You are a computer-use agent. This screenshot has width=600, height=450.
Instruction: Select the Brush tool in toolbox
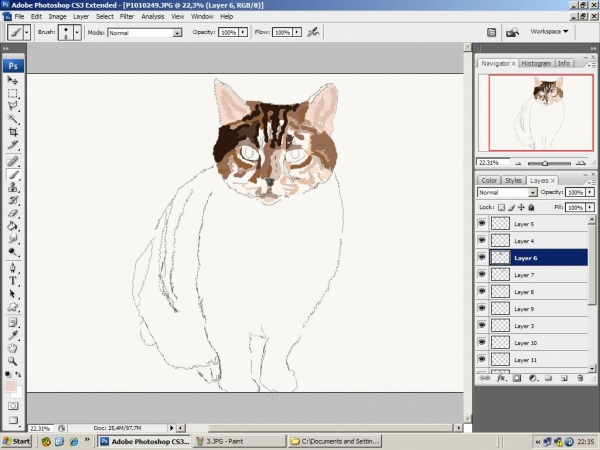(13, 175)
